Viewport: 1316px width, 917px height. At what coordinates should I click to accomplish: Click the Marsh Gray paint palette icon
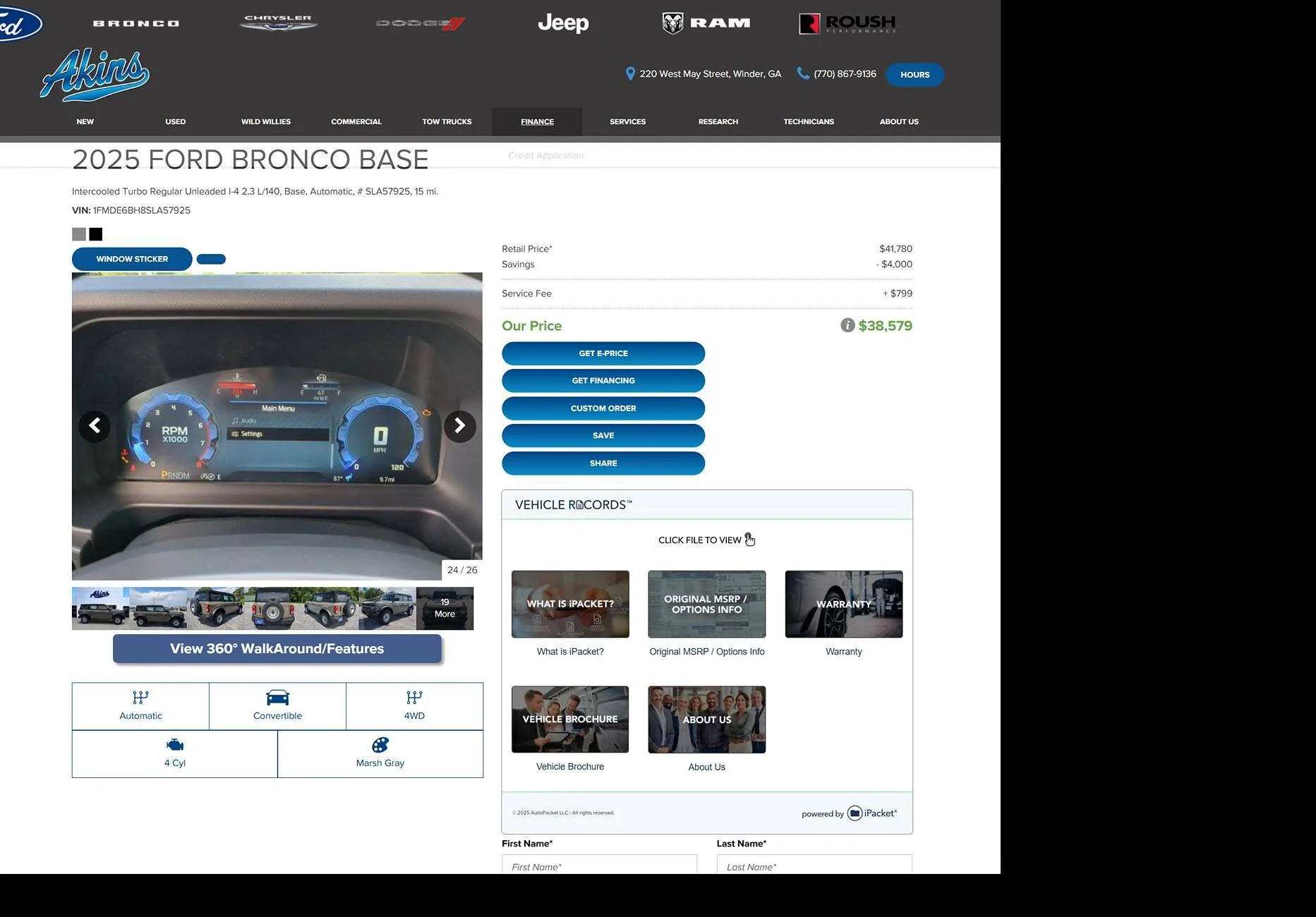tap(380, 745)
